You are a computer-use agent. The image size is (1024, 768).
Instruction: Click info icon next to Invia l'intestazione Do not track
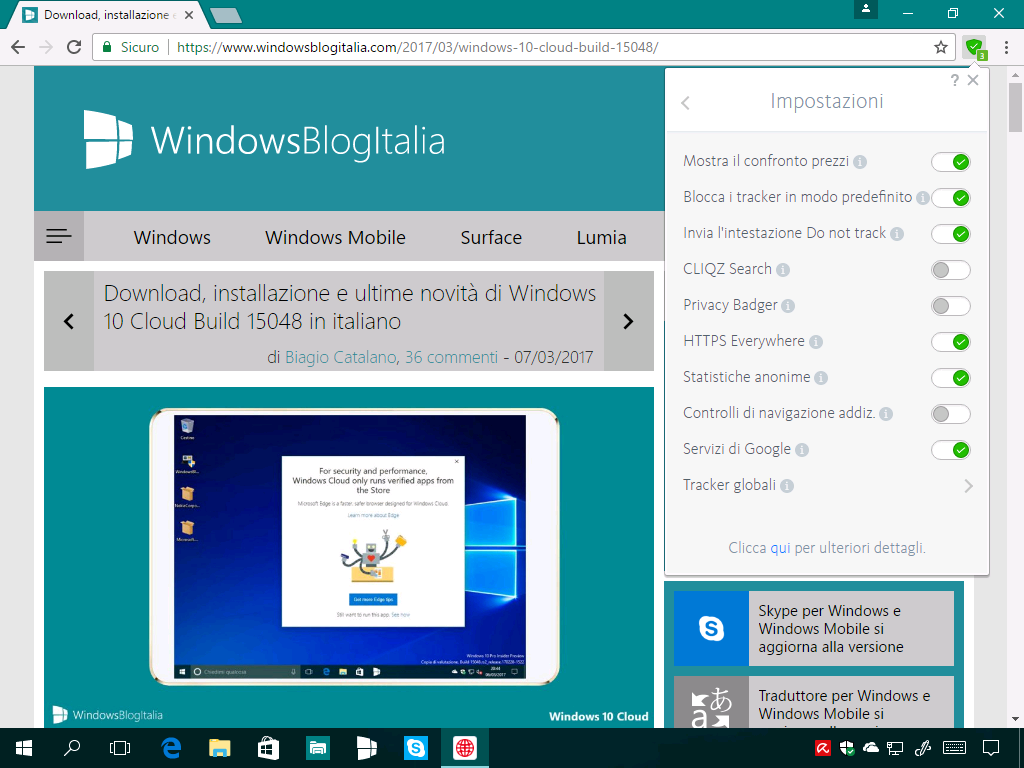click(x=897, y=234)
